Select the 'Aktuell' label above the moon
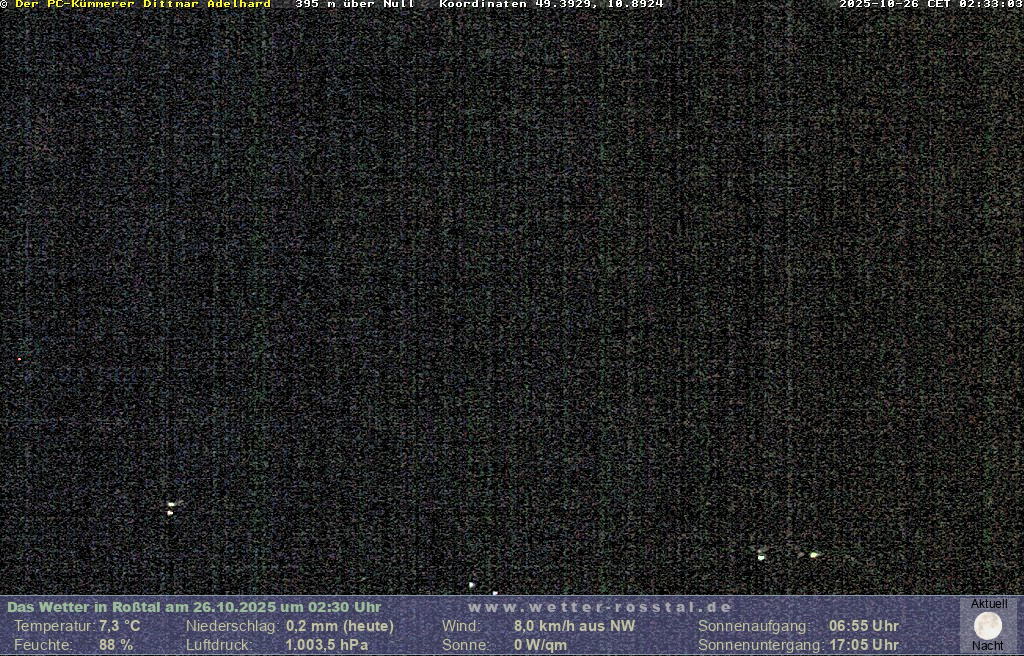This screenshot has width=1024, height=656. coord(988,604)
